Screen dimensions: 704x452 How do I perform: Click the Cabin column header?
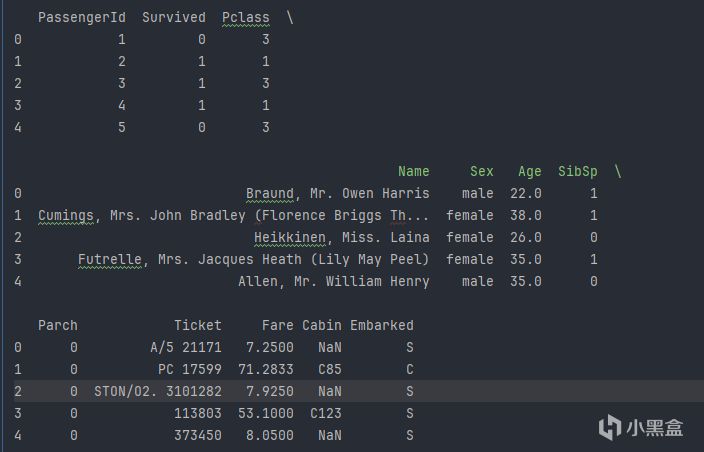pyautogui.click(x=322, y=325)
